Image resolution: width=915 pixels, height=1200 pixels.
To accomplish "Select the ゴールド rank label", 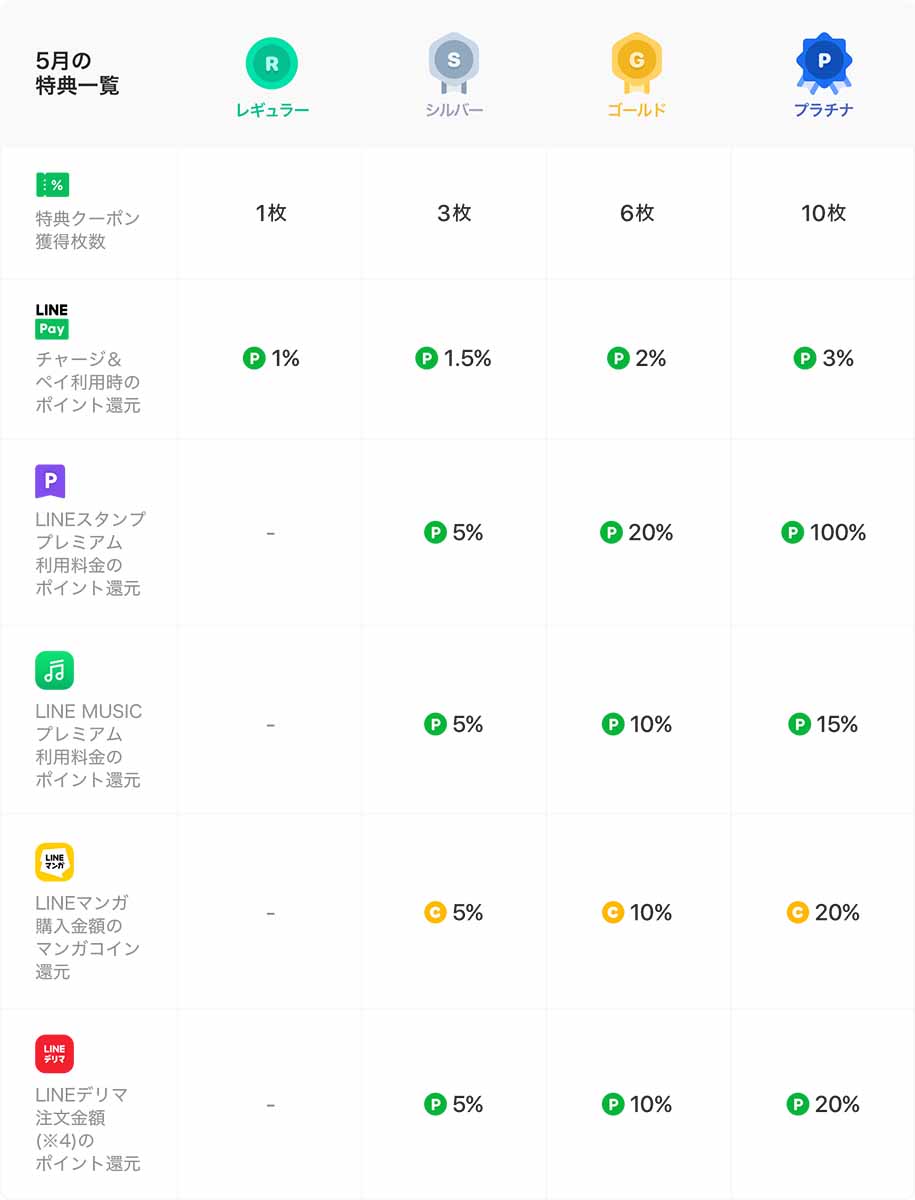I will (636, 110).
